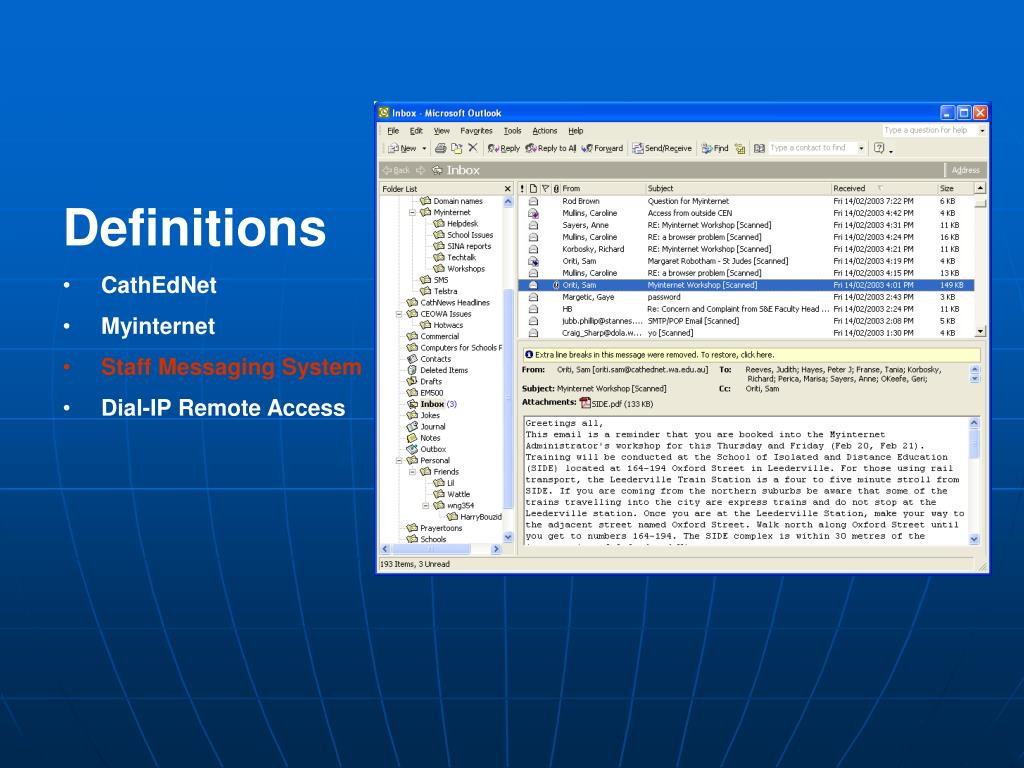Open the Help menu

(x=575, y=131)
